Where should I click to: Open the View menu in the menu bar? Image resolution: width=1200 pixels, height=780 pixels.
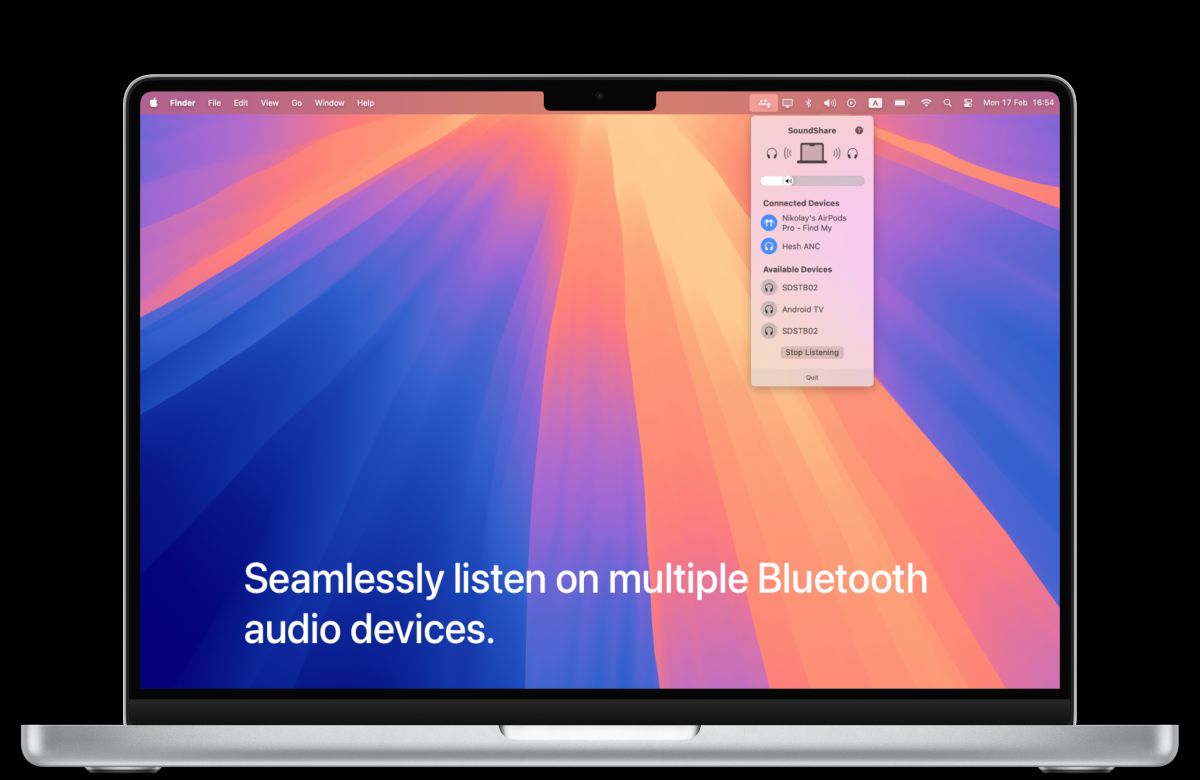click(x=268, y=102)
